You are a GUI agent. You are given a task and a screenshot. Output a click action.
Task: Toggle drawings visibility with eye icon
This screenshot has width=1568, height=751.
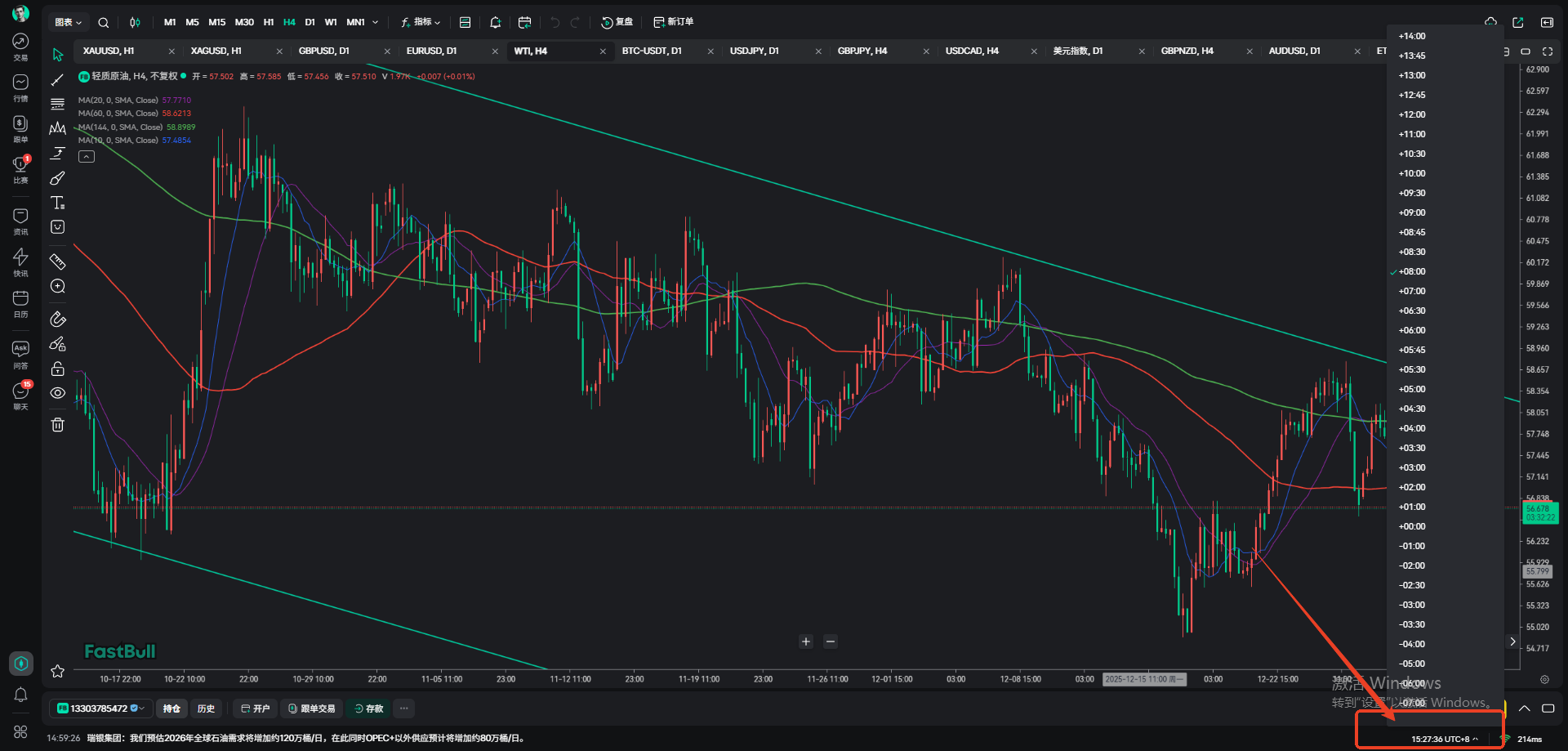pos(57,393)
